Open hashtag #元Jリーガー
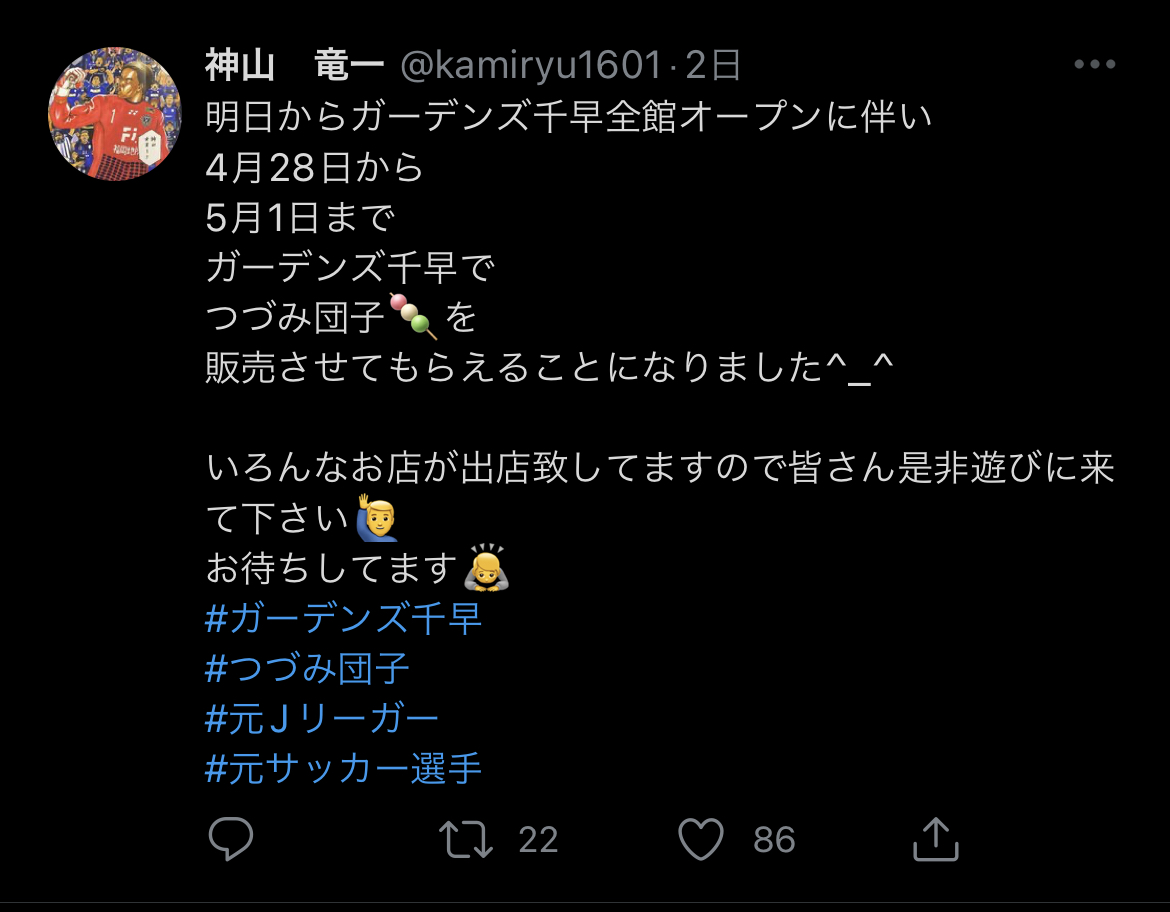Screen dimensions: 1170x912 322,719
